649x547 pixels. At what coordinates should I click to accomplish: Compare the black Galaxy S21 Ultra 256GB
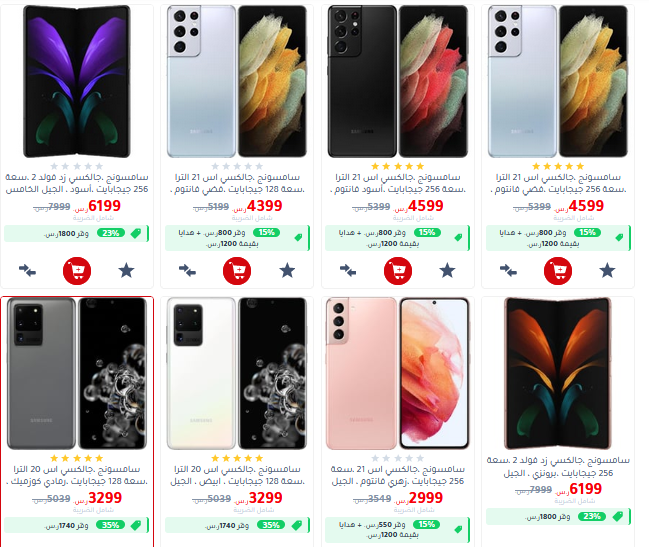[x=348, y=271]
